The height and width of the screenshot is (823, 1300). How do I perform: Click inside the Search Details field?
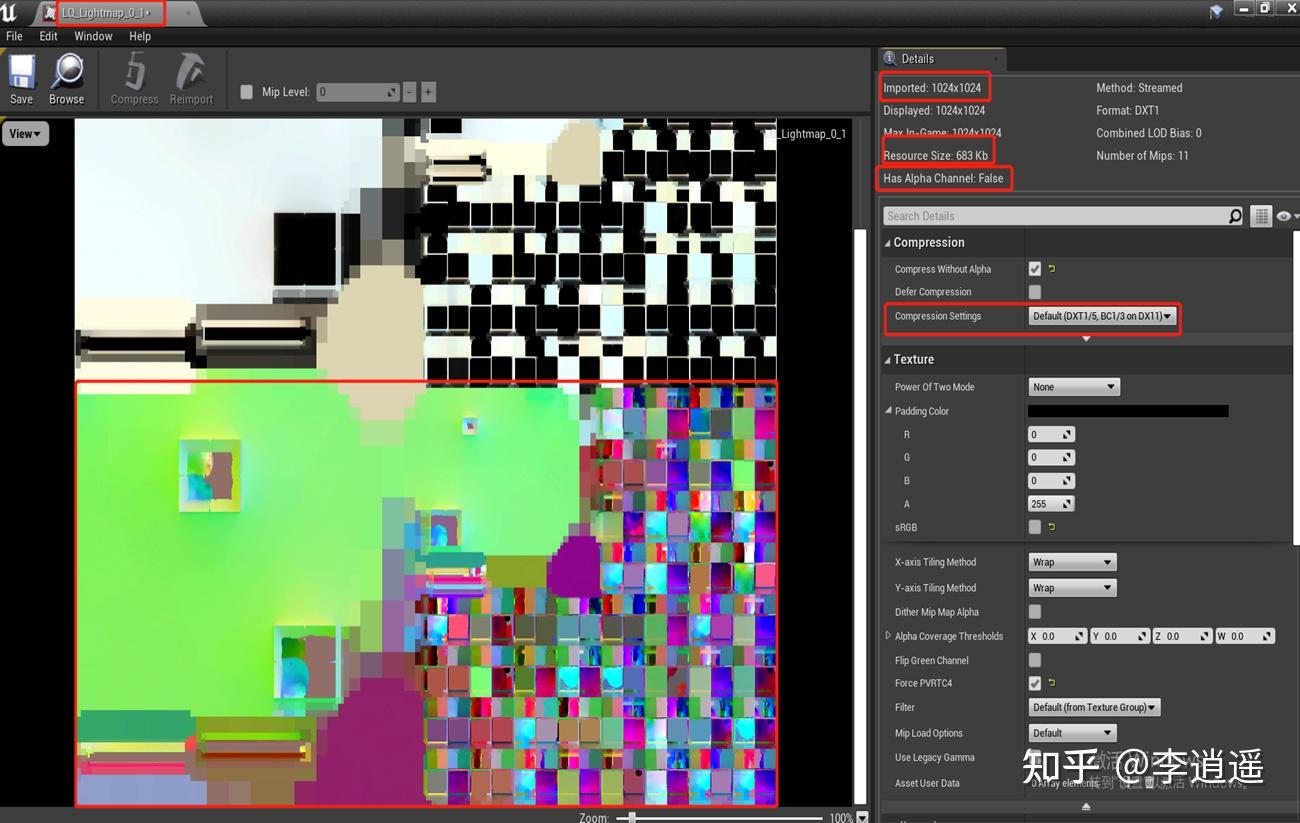click(1050, 215)
